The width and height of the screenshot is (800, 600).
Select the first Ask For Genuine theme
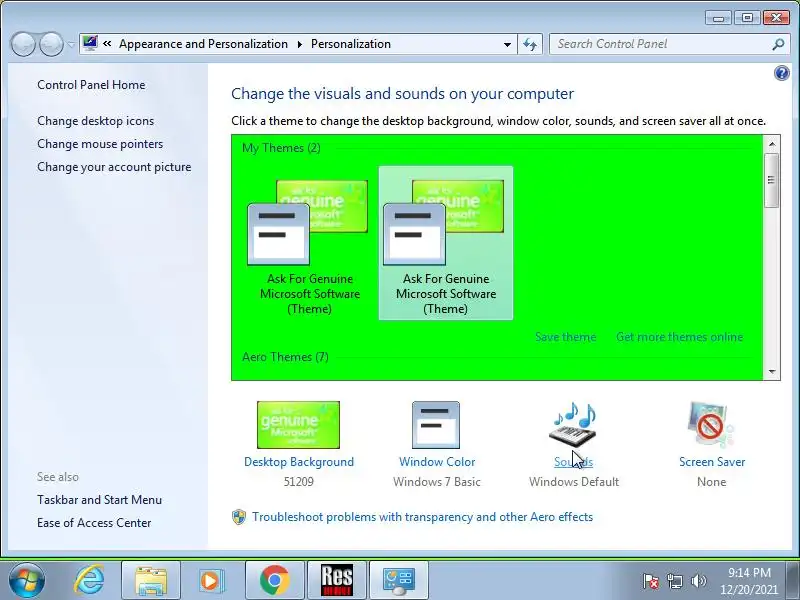(x=310, y=243)
